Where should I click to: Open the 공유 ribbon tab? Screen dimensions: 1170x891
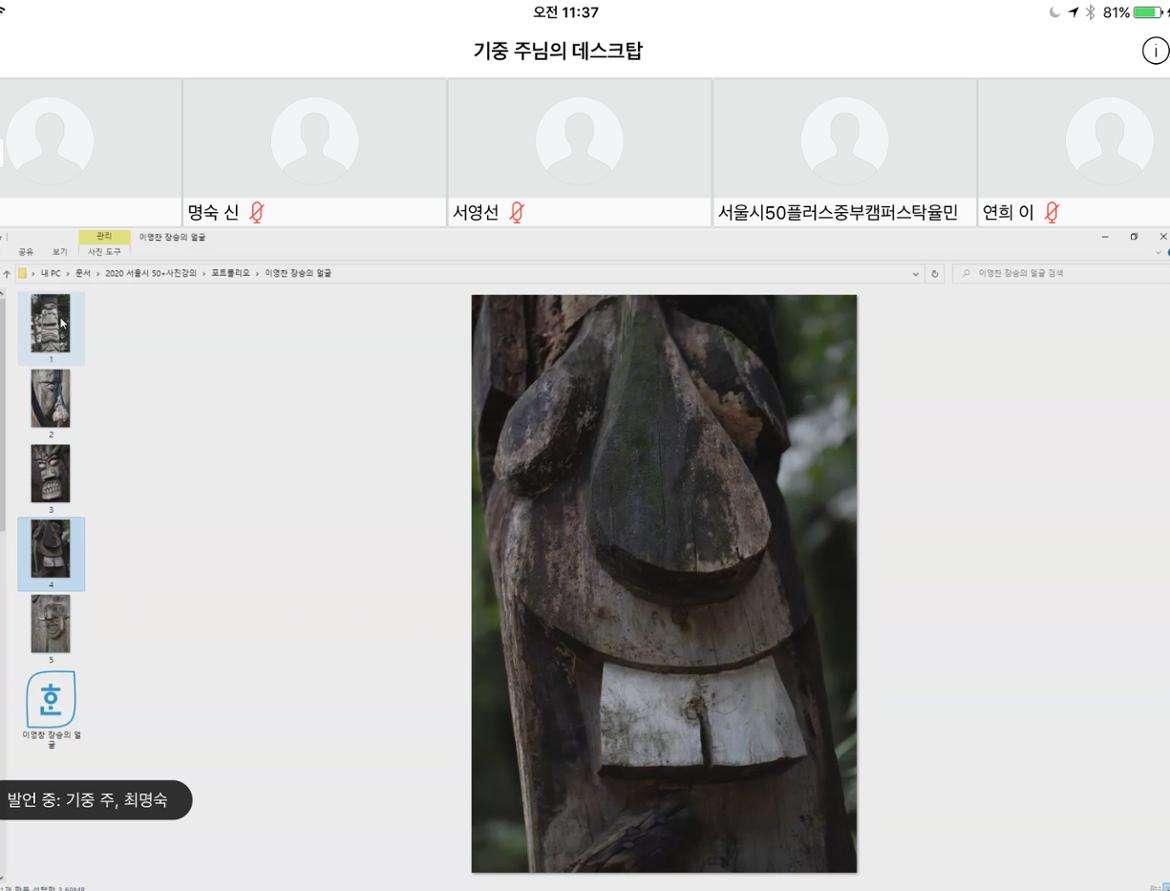26,252
